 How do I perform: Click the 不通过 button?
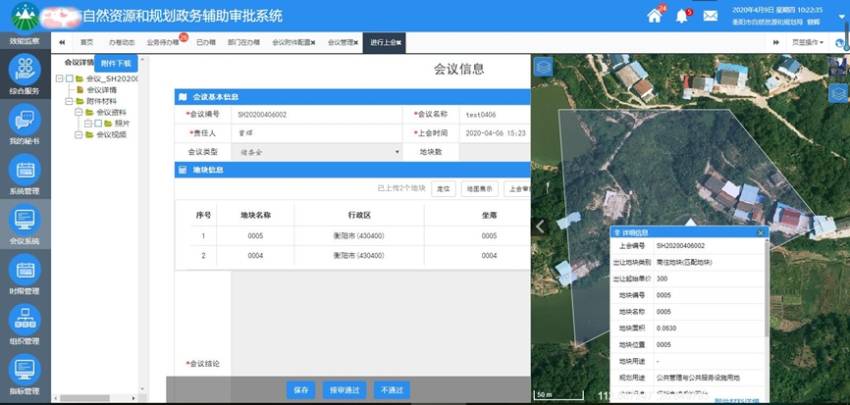pos(390,390)
